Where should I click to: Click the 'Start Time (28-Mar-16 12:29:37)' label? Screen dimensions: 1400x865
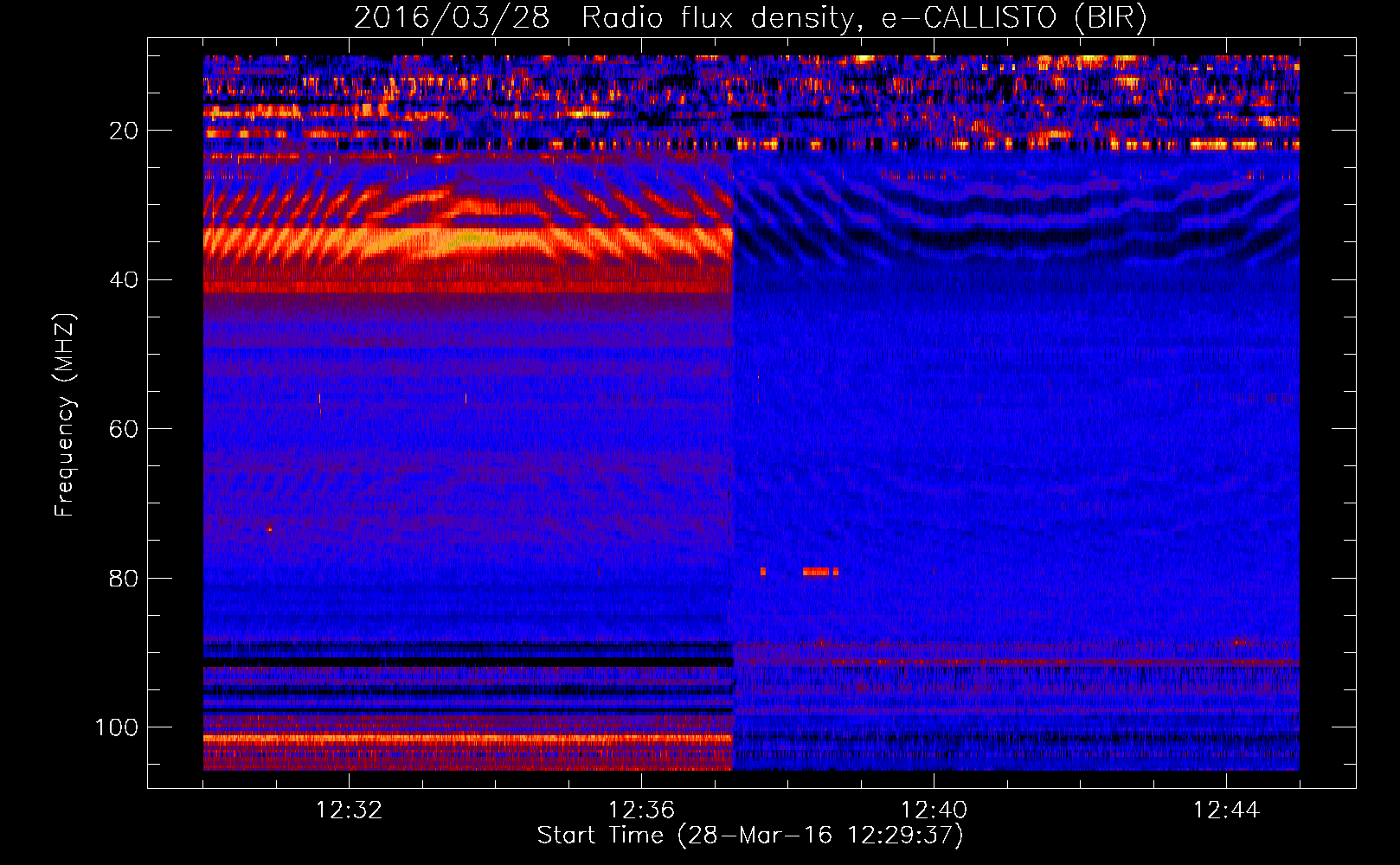(x=750, y=836)
